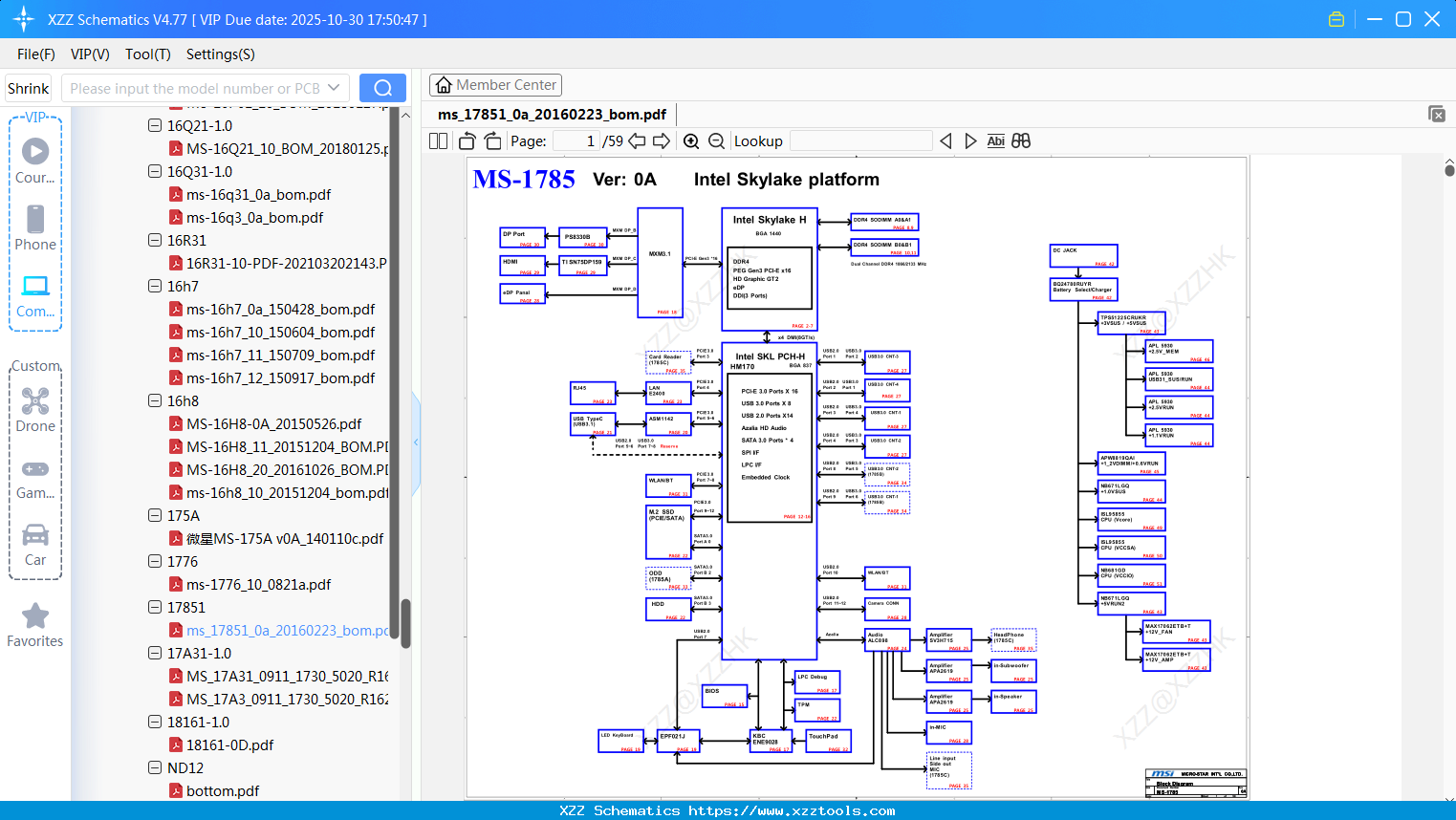This screenshot has width=1456, height=820.
Task: Open the VIP(V) menu
Action: point(90,54)
